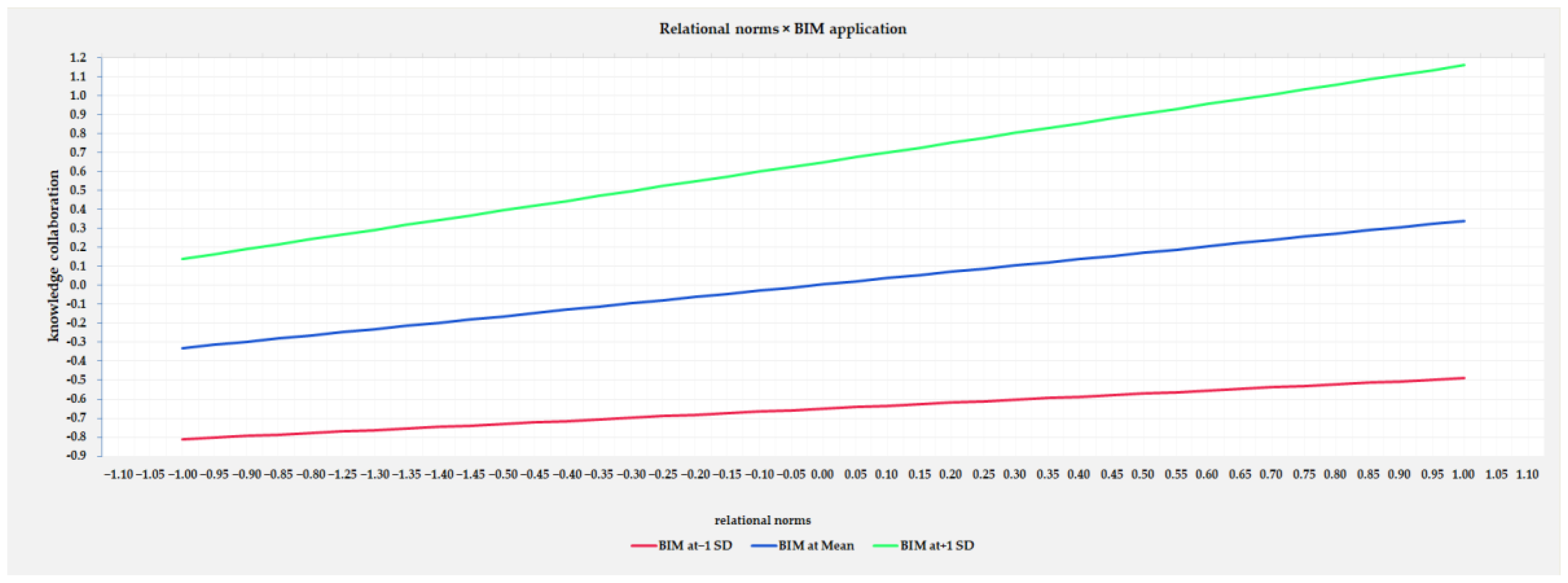Click the red line's left starting point
The width and height of the screenshot is (1568, 583).
[x=182, y=439]
